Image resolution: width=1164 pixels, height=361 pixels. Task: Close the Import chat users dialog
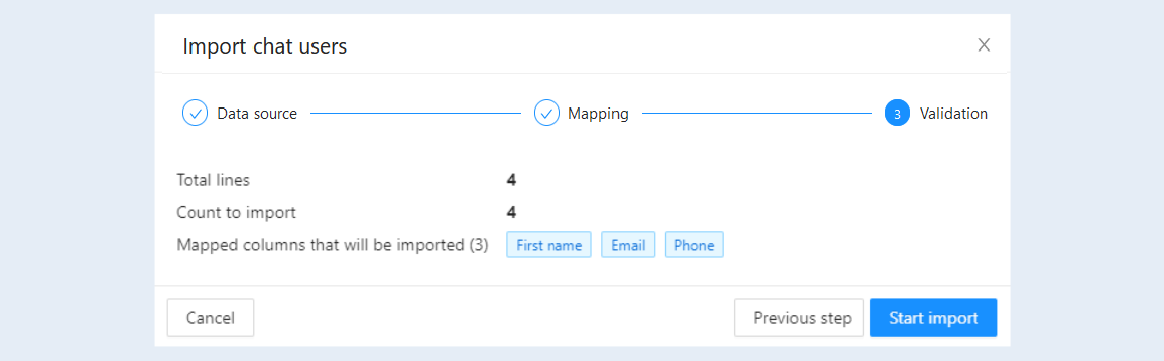[x=984, y=45]
